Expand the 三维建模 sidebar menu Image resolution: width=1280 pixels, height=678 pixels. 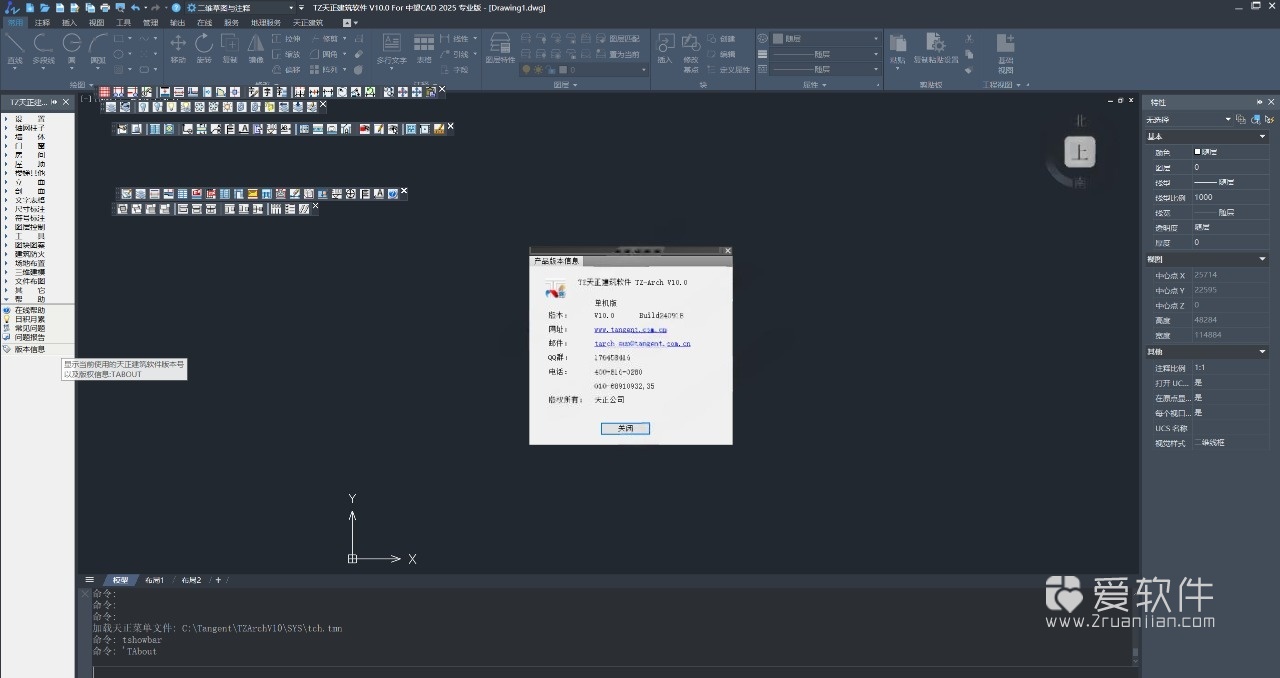[29, 272]
